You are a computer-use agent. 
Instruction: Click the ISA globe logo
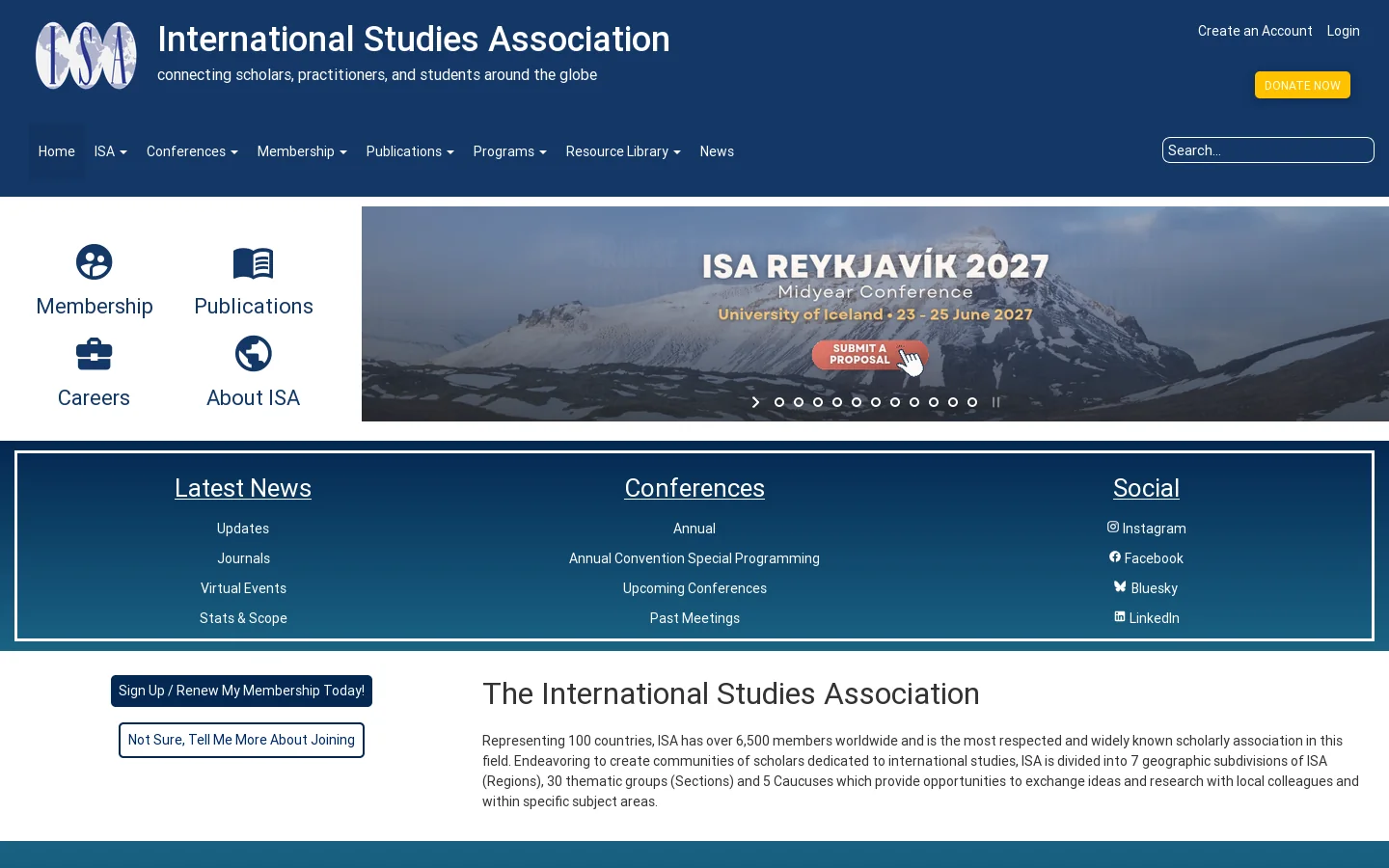click(86, 56)
